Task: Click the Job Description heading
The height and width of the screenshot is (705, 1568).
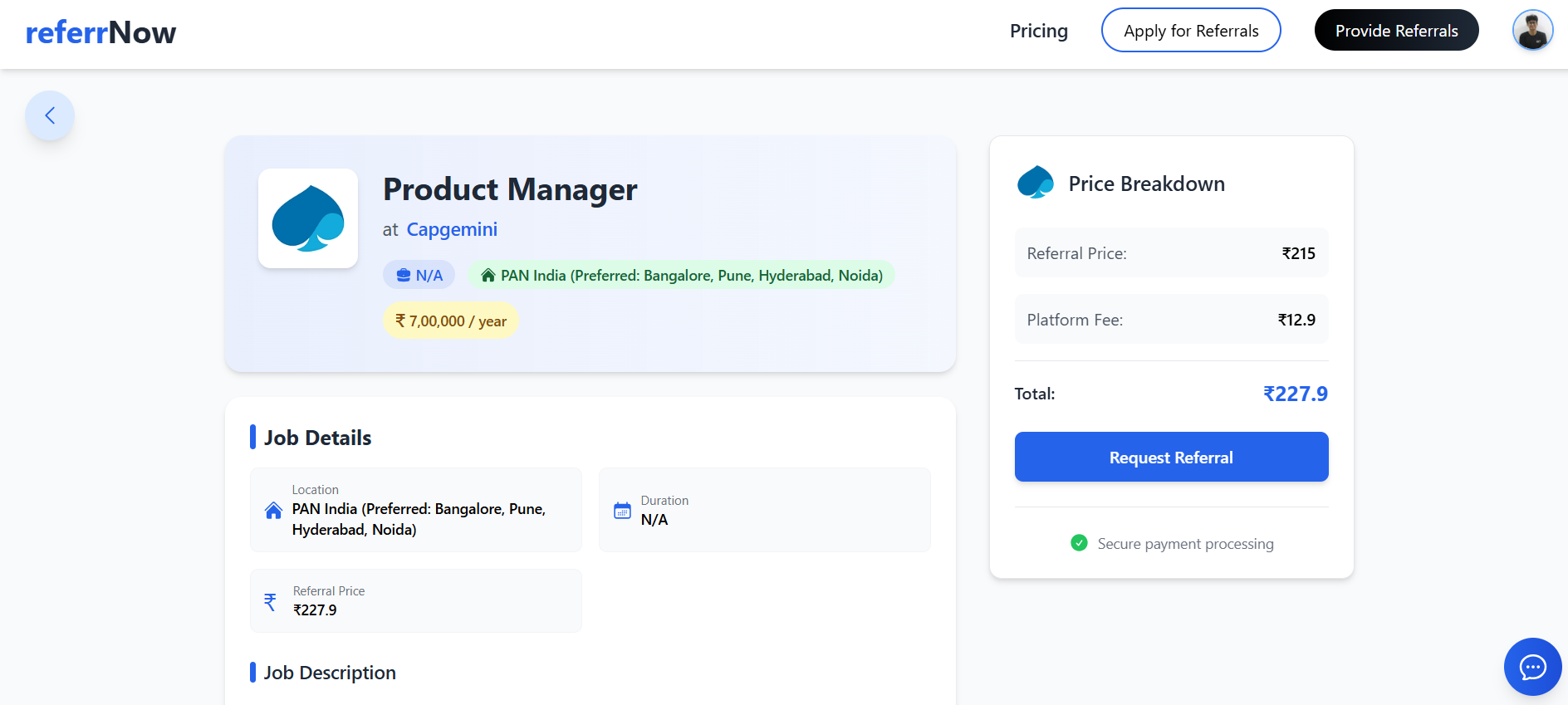Action: pos(330,673)
